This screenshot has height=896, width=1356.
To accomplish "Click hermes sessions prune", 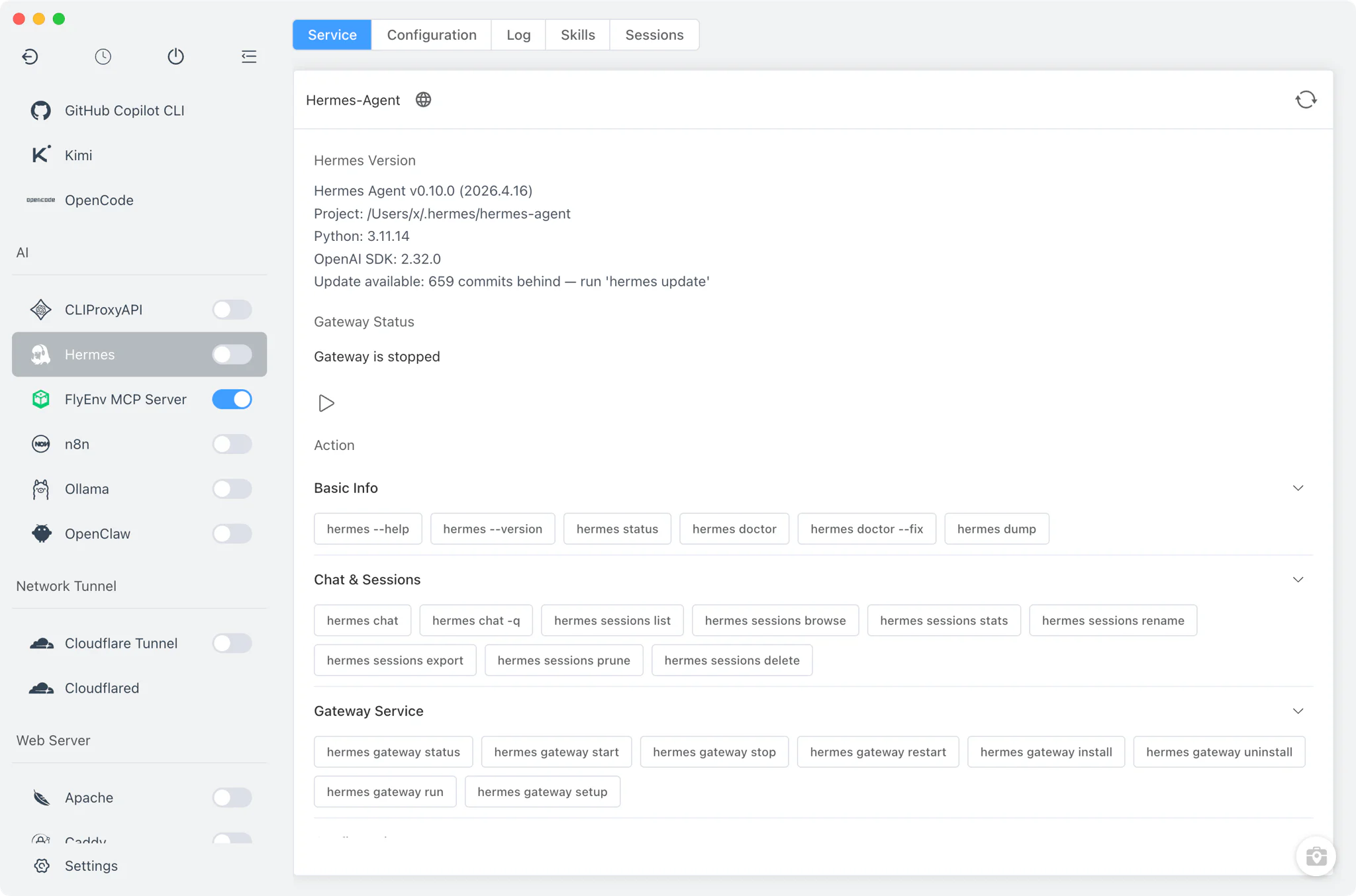I will [564, 660].
